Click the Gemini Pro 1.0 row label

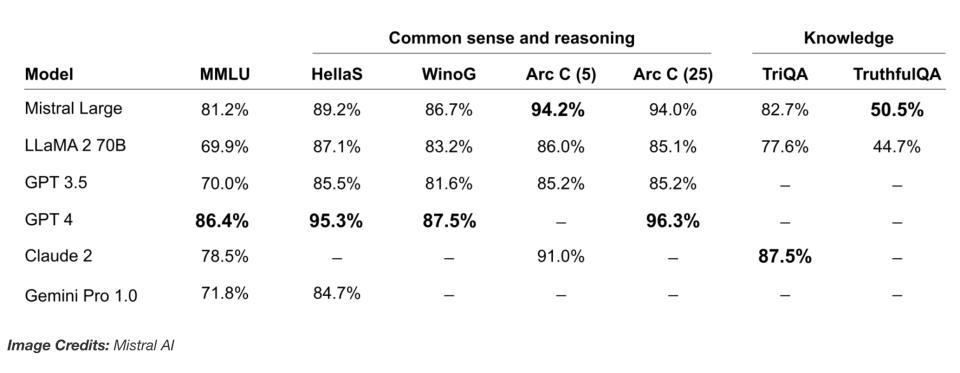pos(81,296)
